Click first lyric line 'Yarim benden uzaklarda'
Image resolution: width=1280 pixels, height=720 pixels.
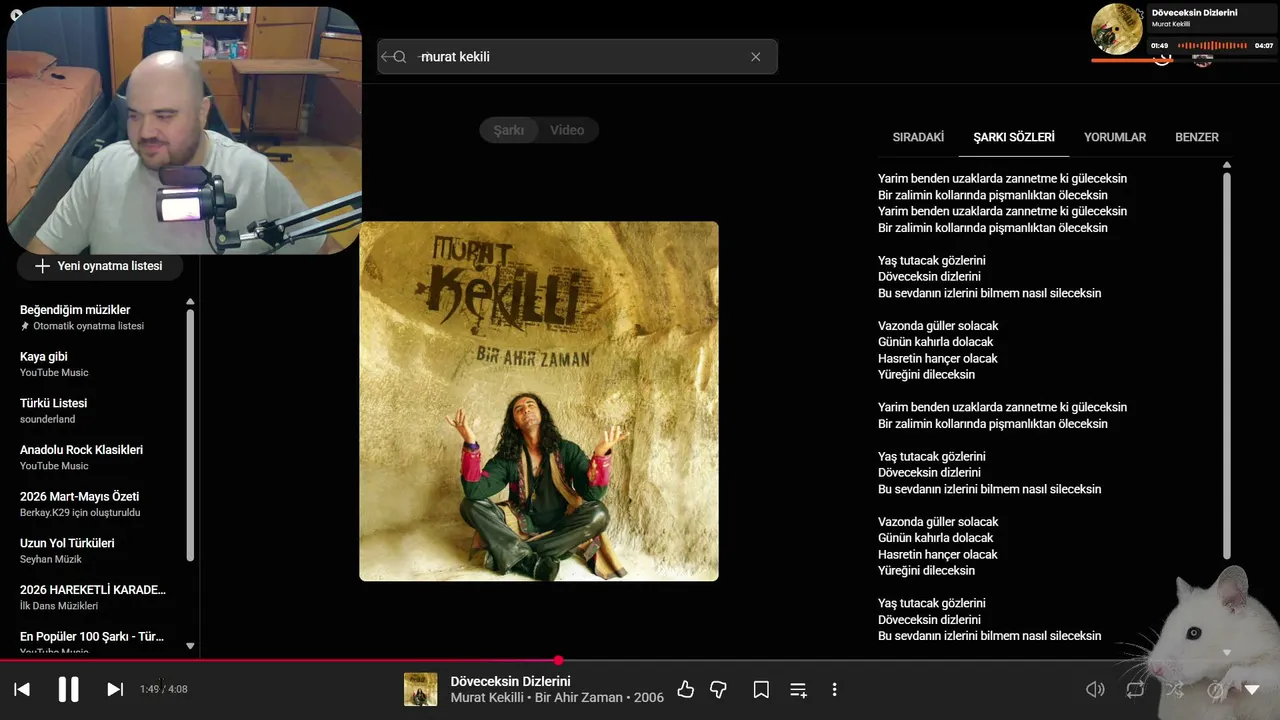pos(1002,179)
